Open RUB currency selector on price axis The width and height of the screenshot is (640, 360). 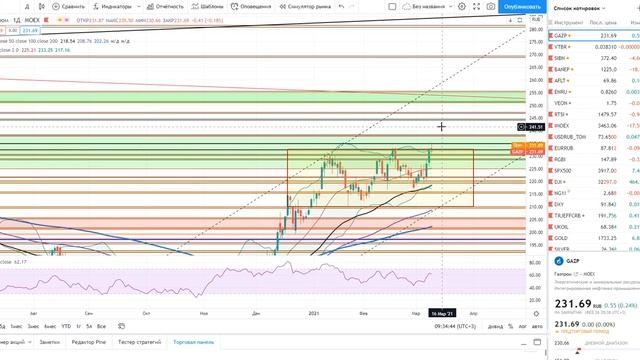pos(536,19)
